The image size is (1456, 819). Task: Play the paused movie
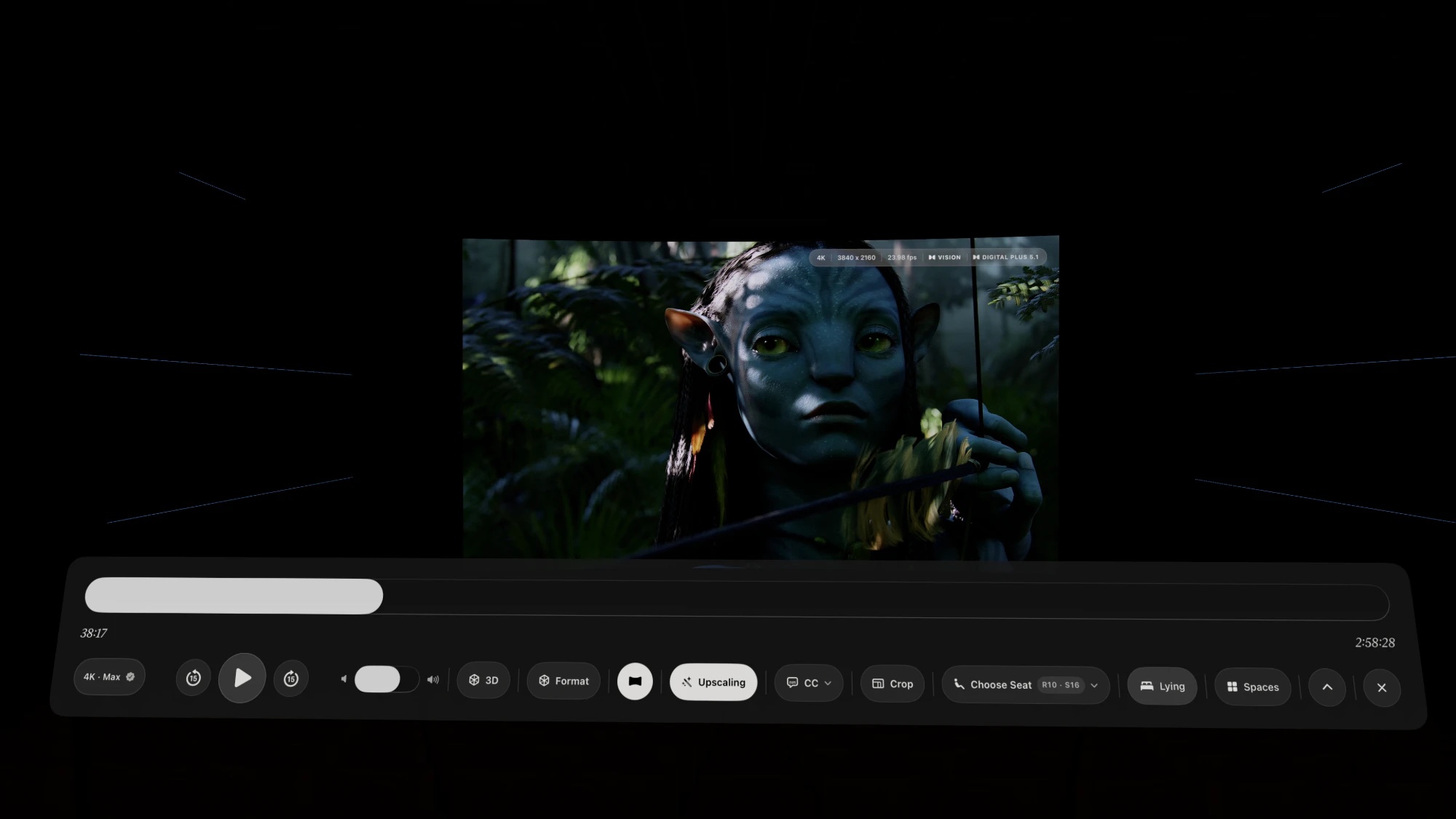click(x=242, y=678)
